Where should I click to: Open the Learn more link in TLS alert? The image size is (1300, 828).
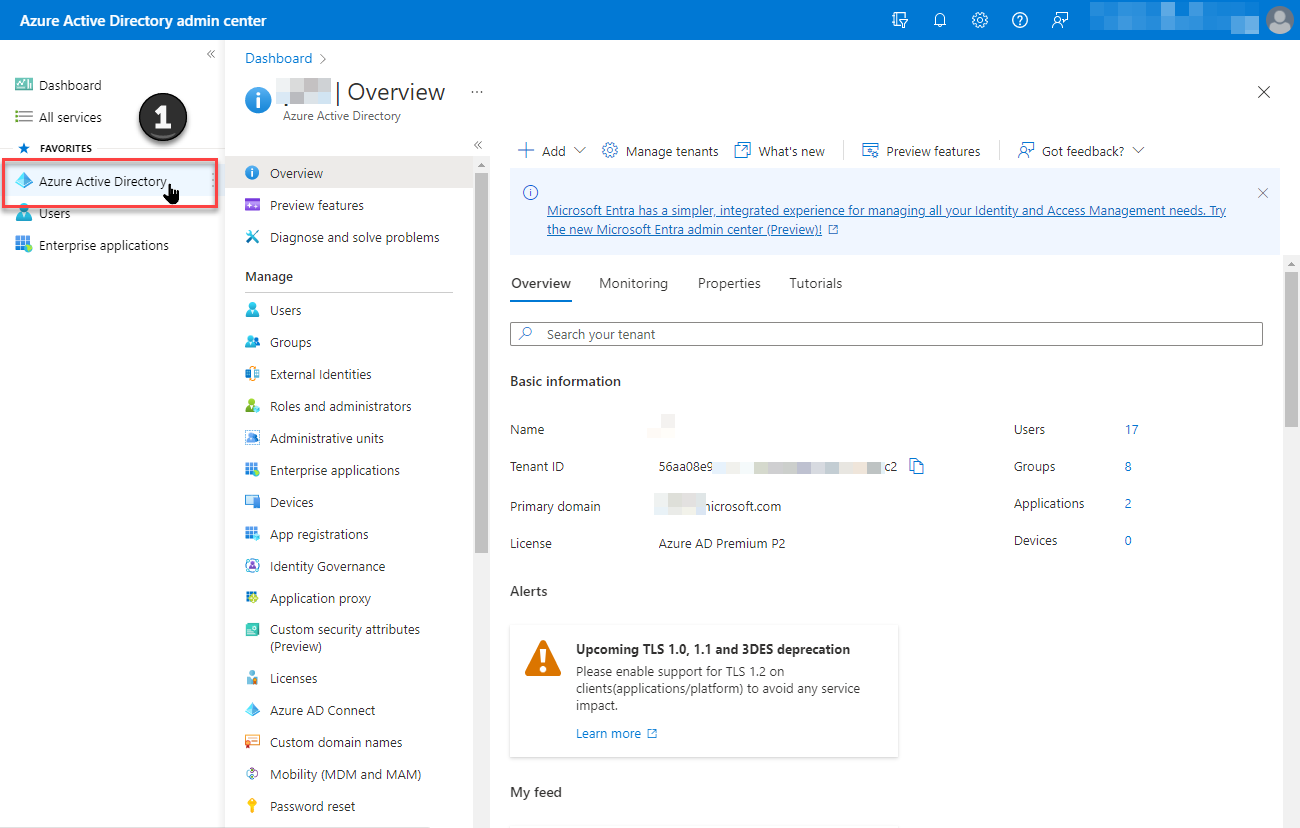[x=616, y=733]
